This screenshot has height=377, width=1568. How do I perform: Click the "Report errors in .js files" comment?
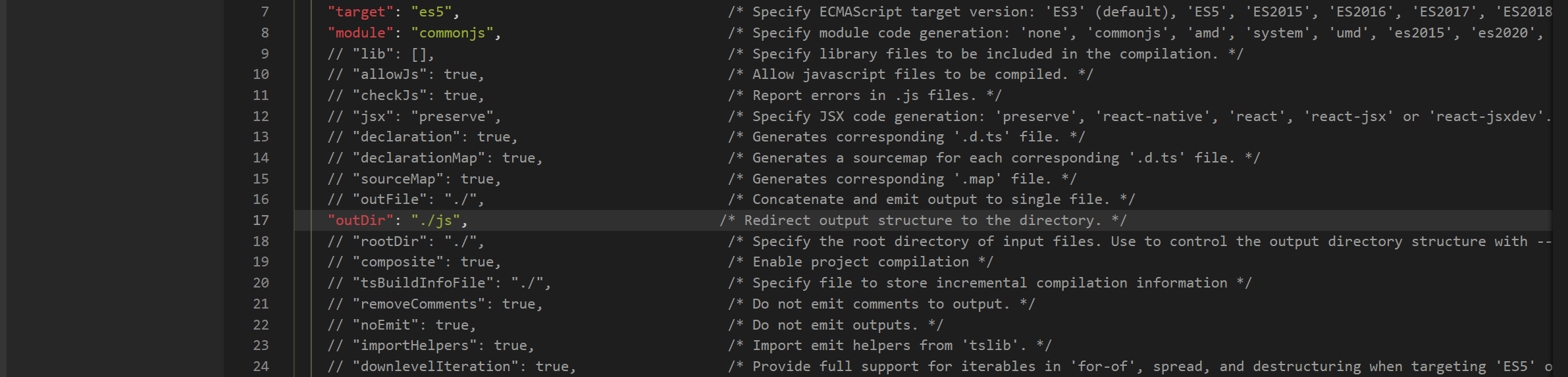864,95
